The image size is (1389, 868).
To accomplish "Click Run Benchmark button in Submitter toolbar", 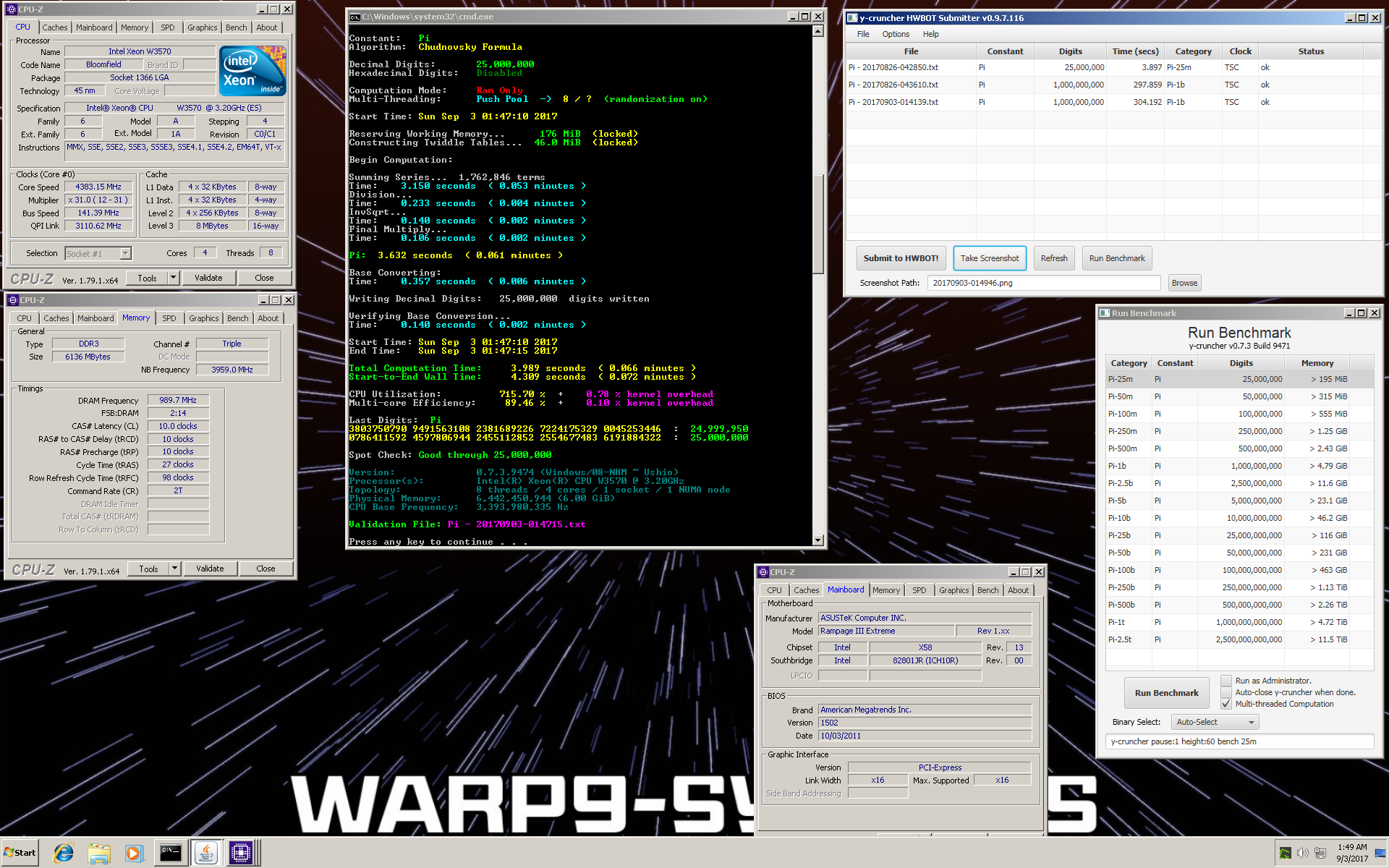I will coord(1116,258).
